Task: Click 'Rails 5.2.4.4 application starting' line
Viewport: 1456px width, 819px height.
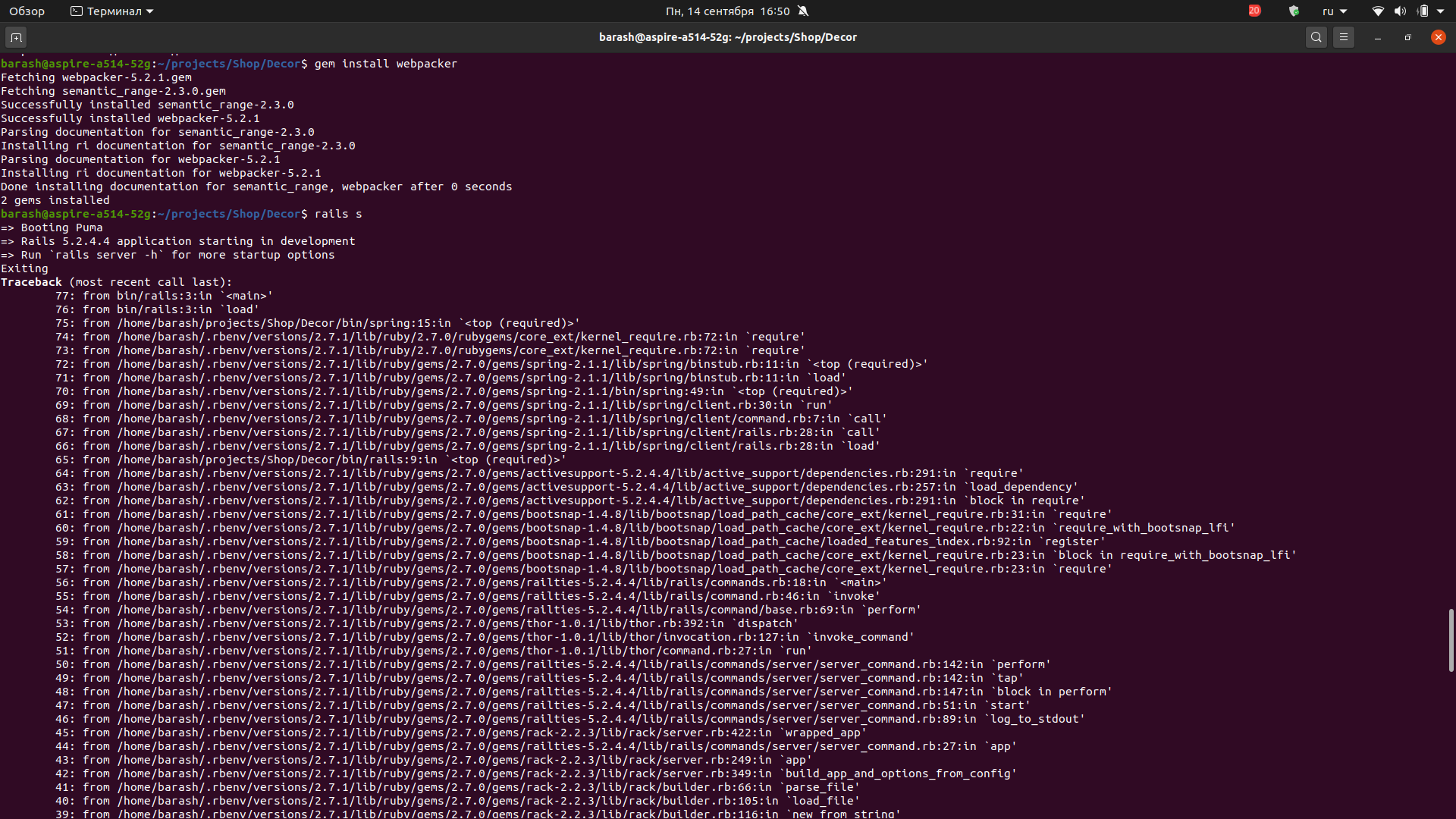Action: point(178,241)
